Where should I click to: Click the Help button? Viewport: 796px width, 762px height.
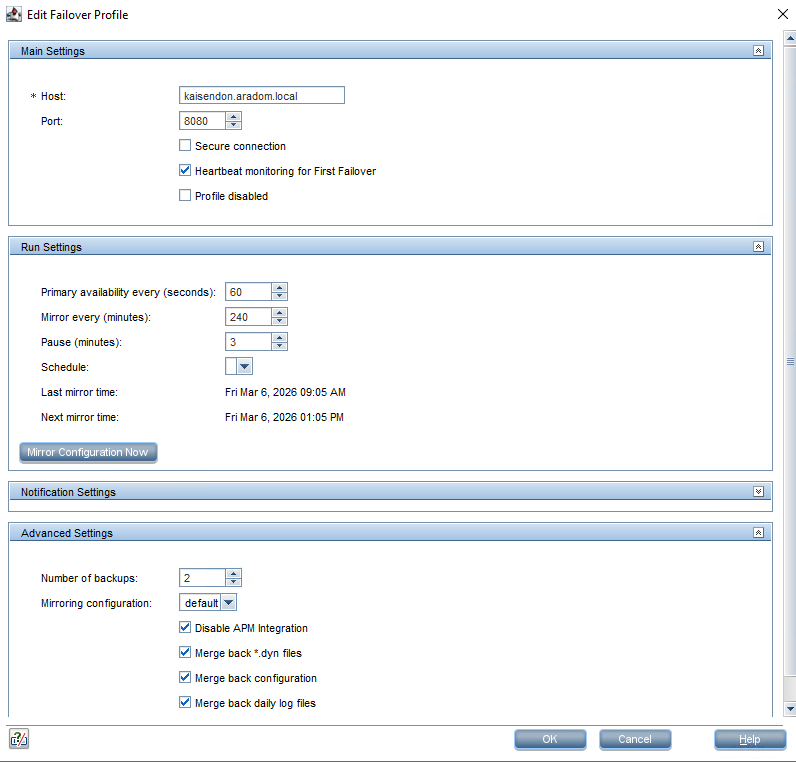click(x=750, y=739)
